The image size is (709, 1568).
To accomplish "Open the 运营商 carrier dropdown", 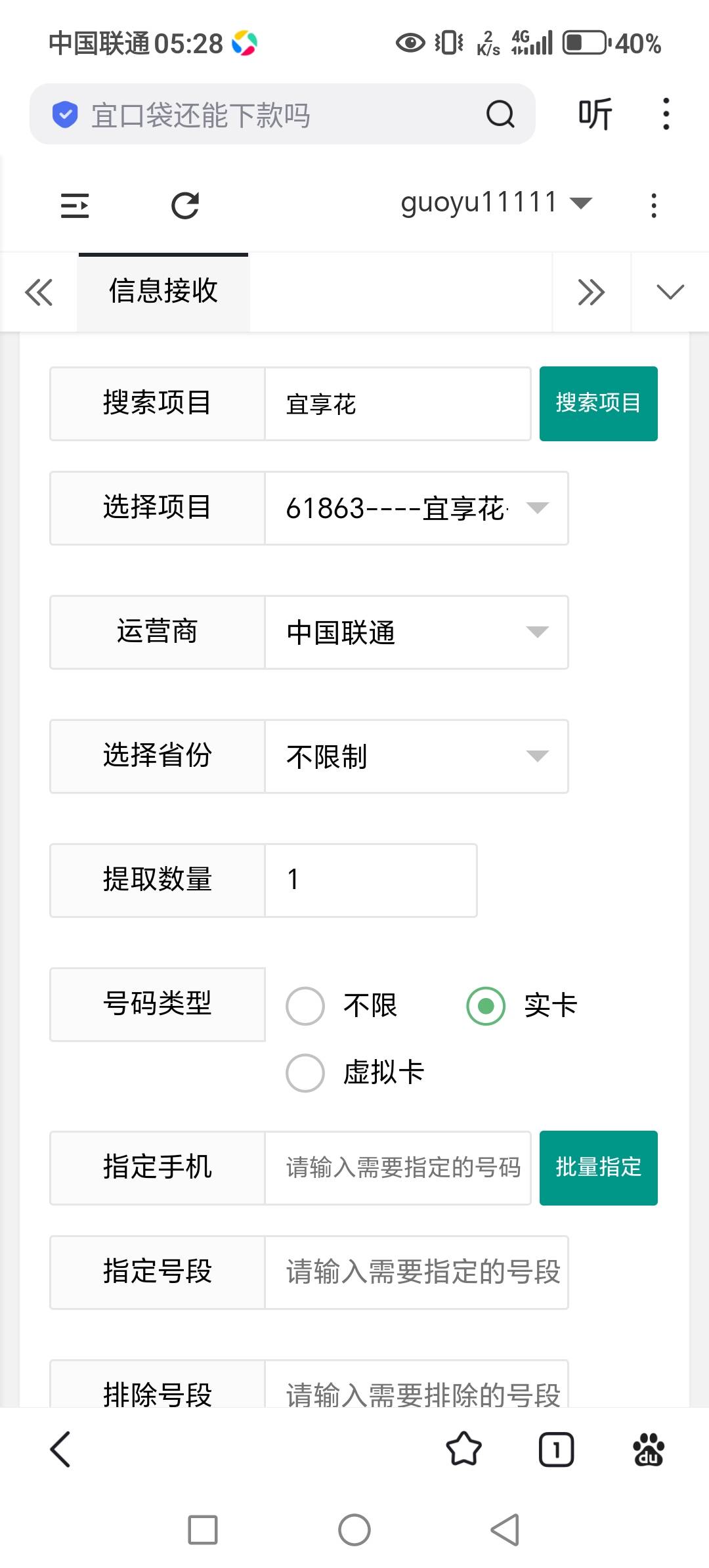I will [x=416, y=632].
